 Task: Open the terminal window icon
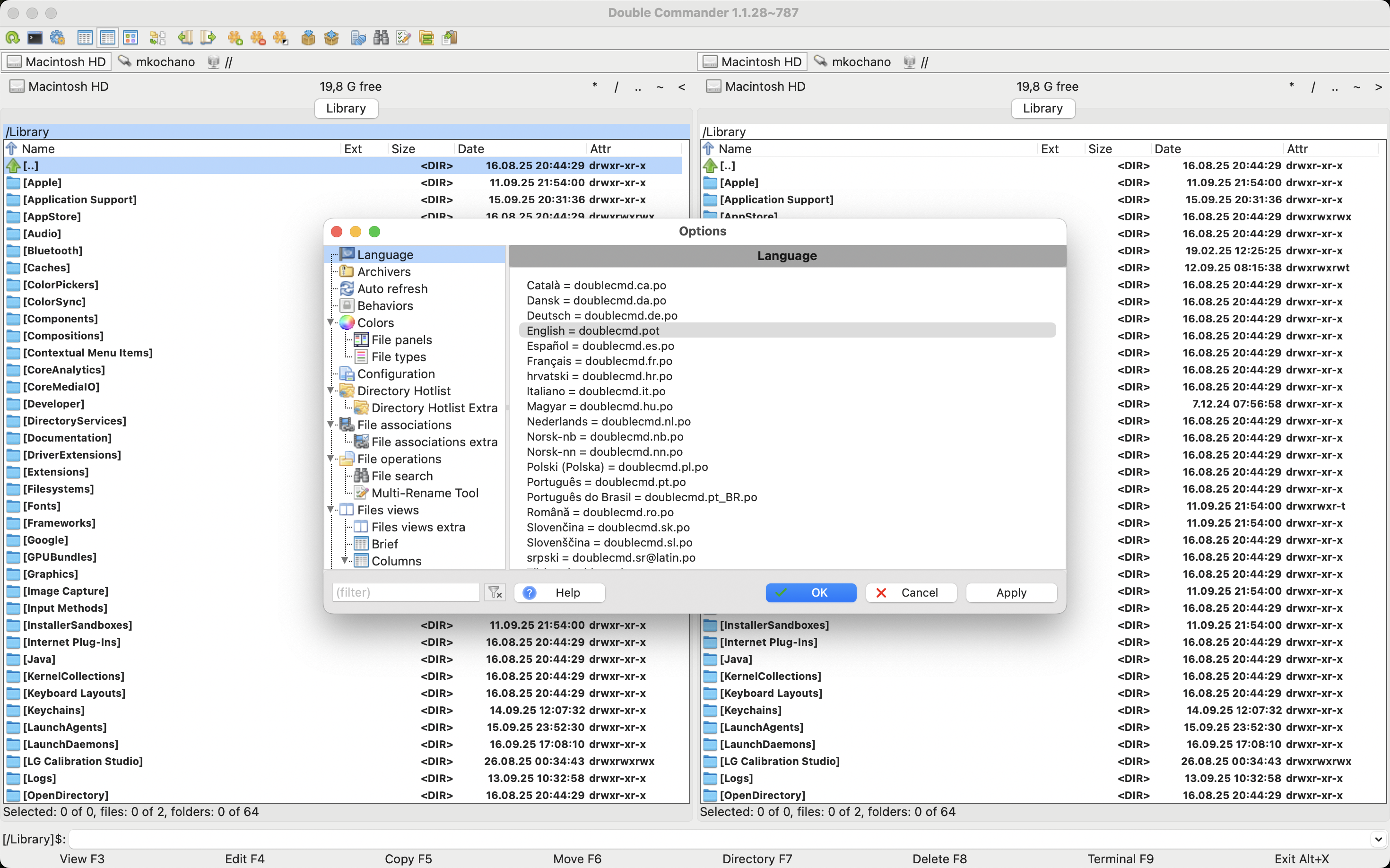point(35,38)
